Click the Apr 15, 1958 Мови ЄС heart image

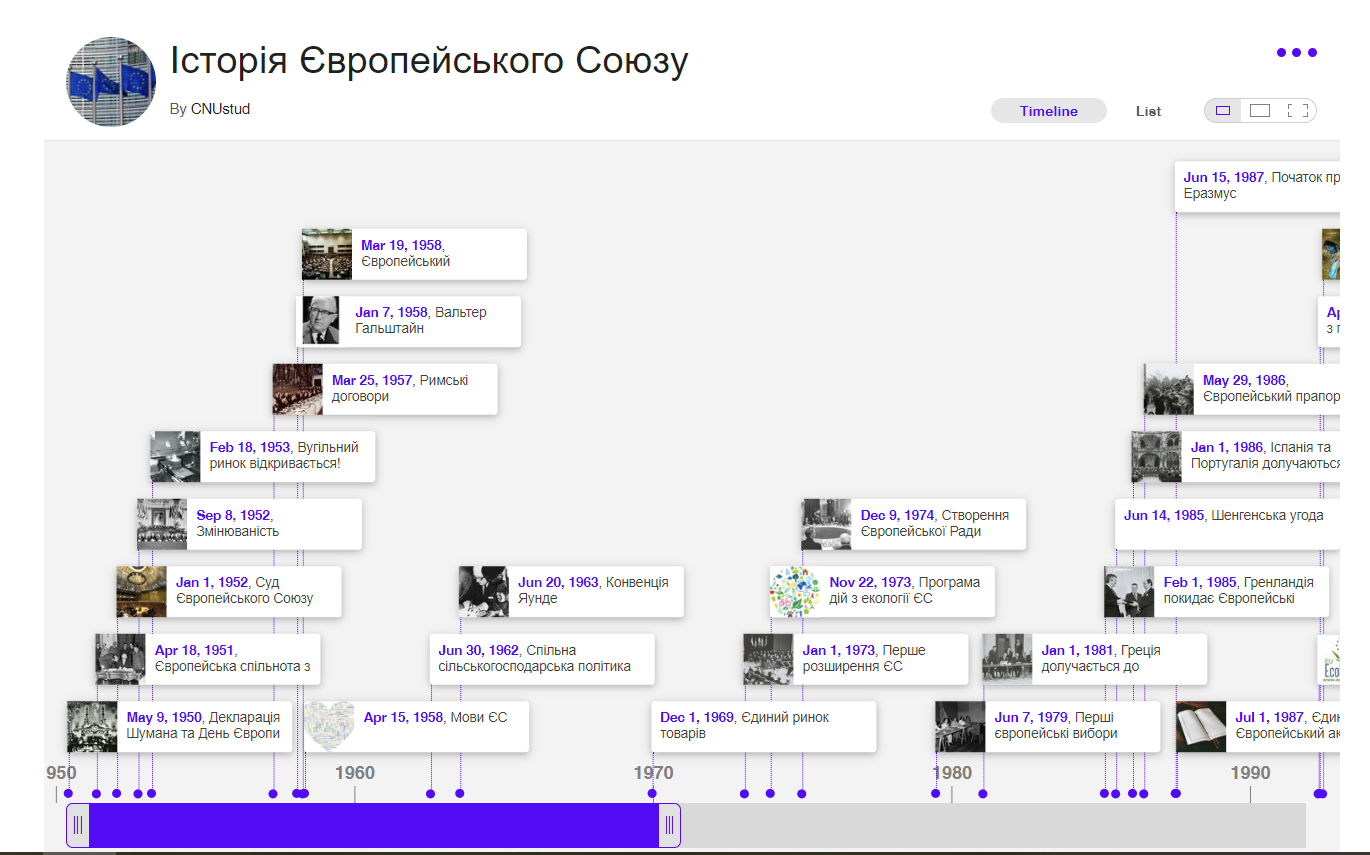pos(329,726)
